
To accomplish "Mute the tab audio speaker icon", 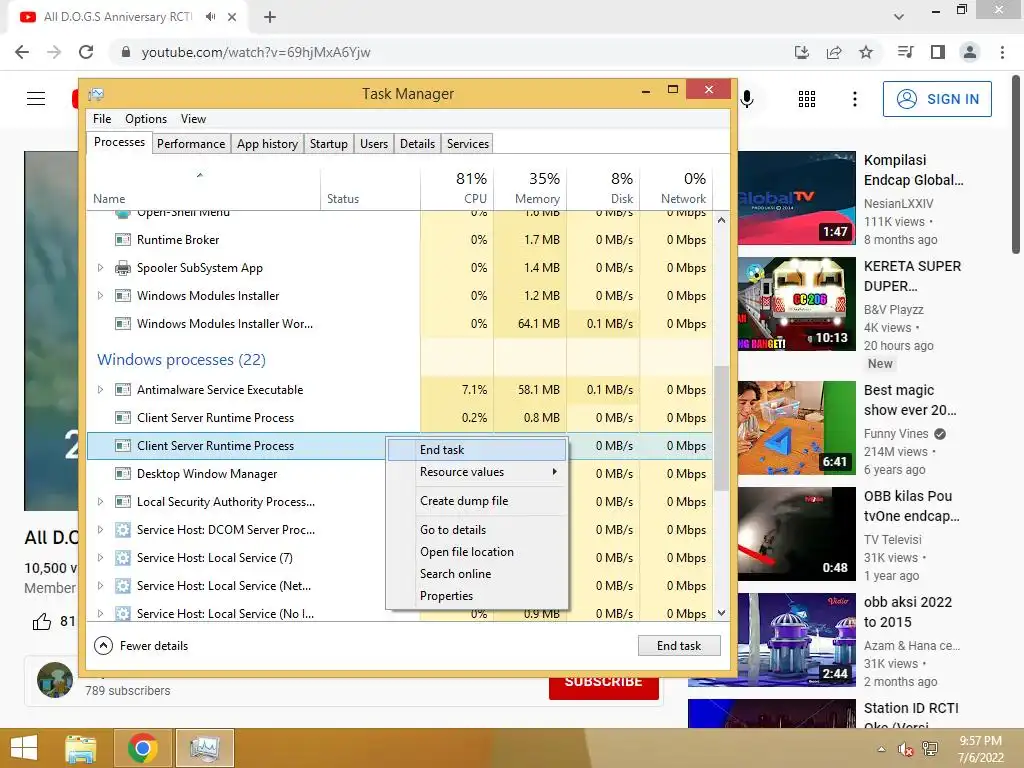I will tap(210, 17).
